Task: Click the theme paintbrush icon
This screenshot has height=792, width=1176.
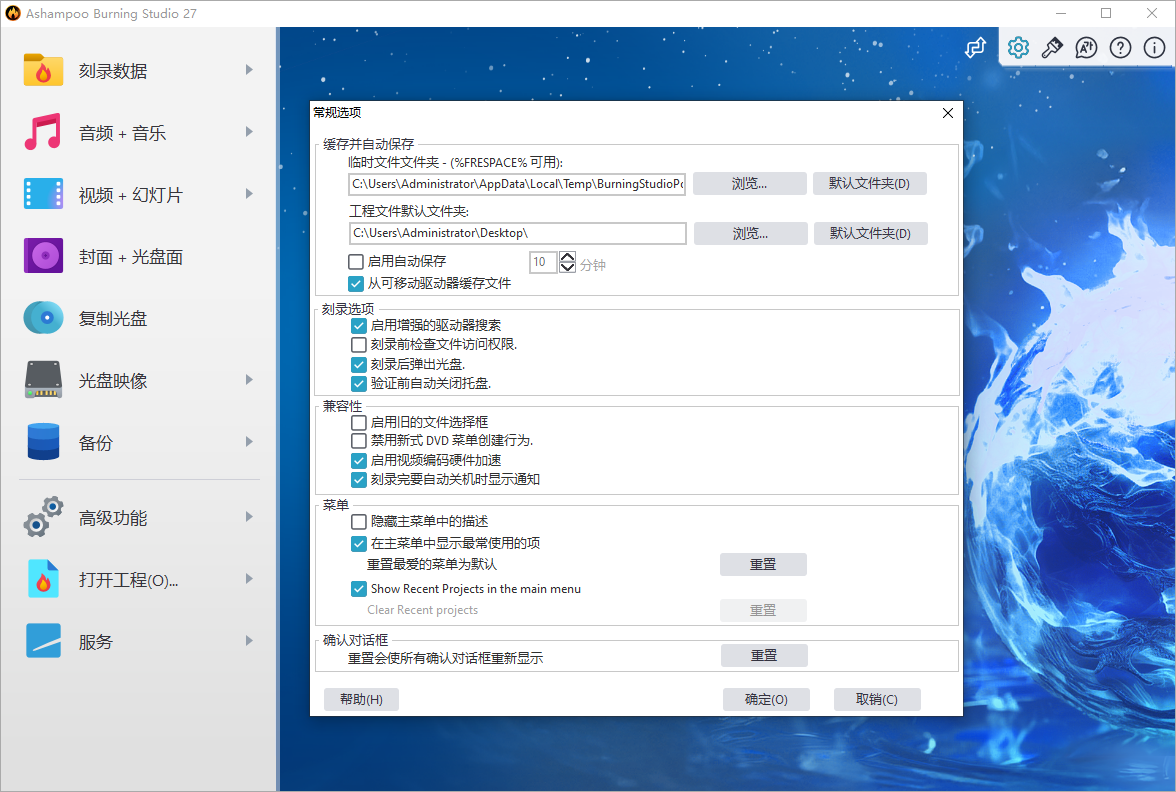Action: click(x=1052, y=47)
